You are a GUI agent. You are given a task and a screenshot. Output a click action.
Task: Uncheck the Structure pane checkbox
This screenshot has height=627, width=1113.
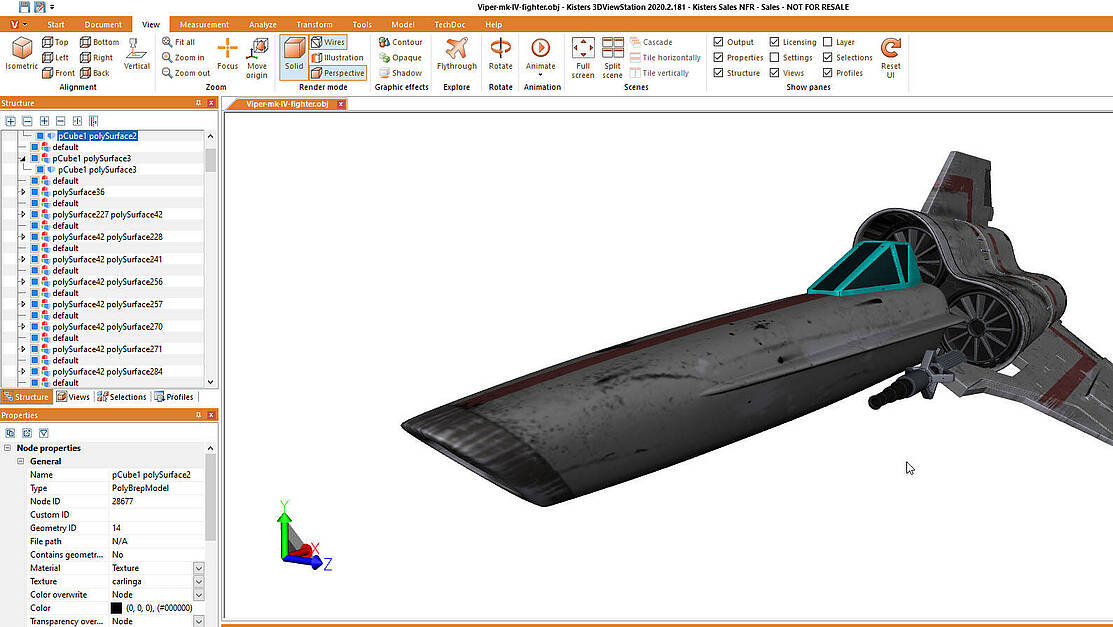point(718,72)
